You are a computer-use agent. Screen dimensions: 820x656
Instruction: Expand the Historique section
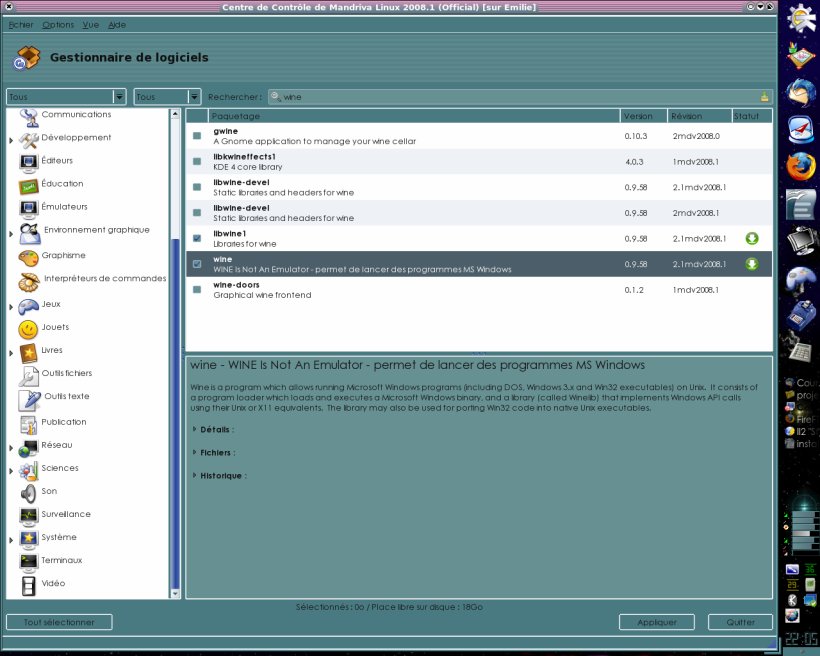click(195, 475)
